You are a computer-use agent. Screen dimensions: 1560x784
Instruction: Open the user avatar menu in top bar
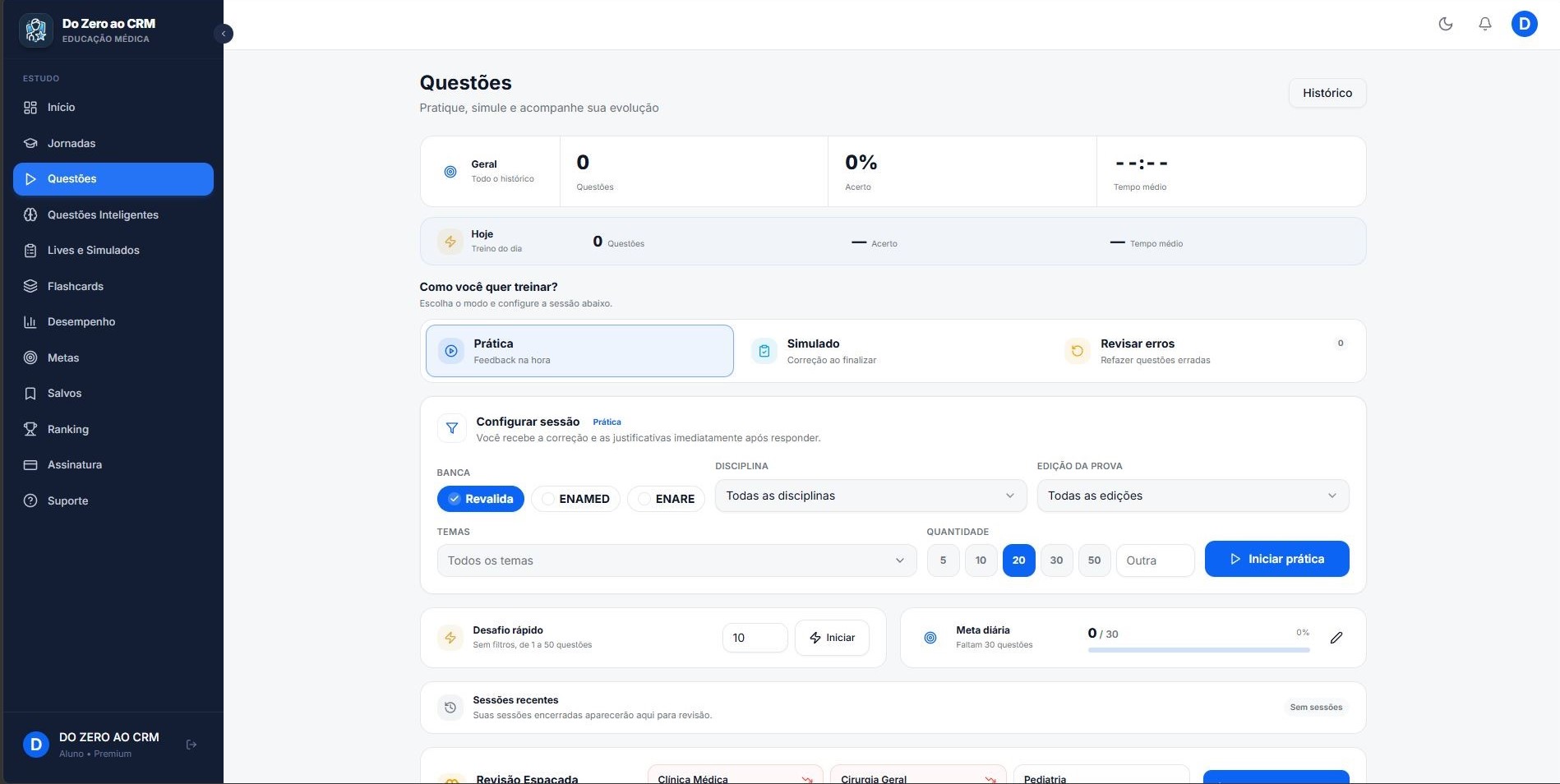[1525, 24]
